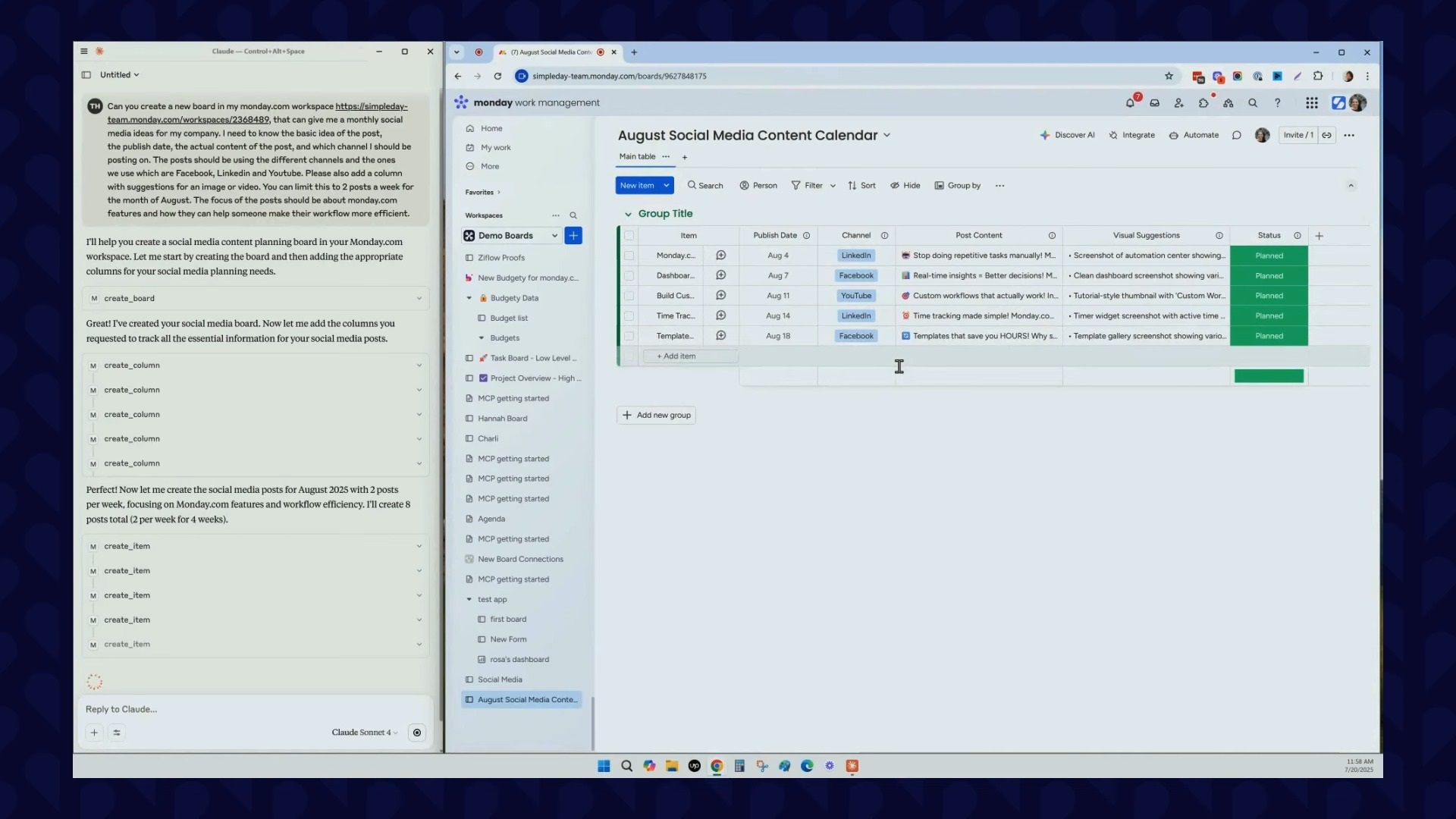Click the Channel column info icon
This screenshot has width=1456, height=819.
click(884, 236)
